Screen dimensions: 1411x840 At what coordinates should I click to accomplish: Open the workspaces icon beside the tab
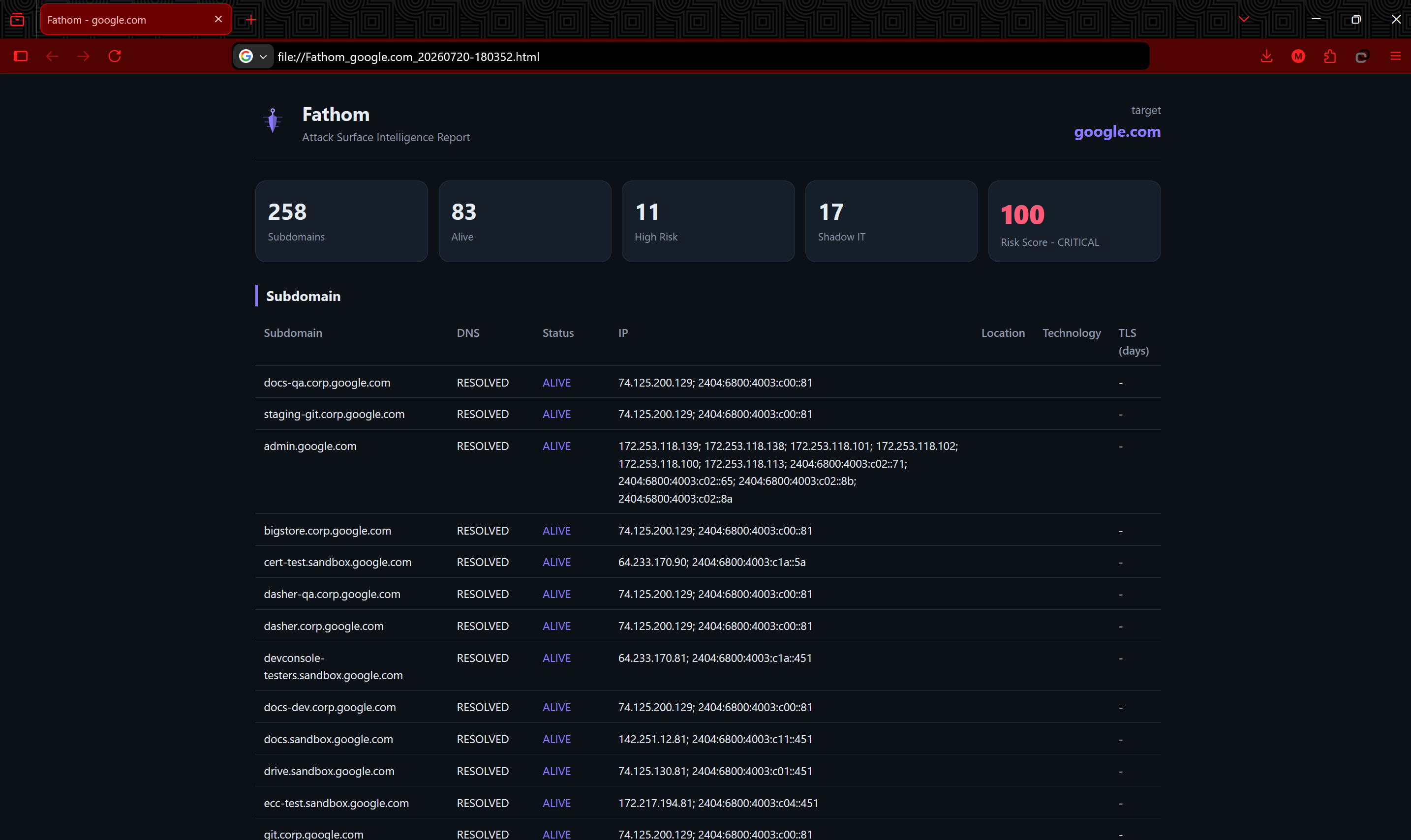pyautogui.click(x=18, y=20)
